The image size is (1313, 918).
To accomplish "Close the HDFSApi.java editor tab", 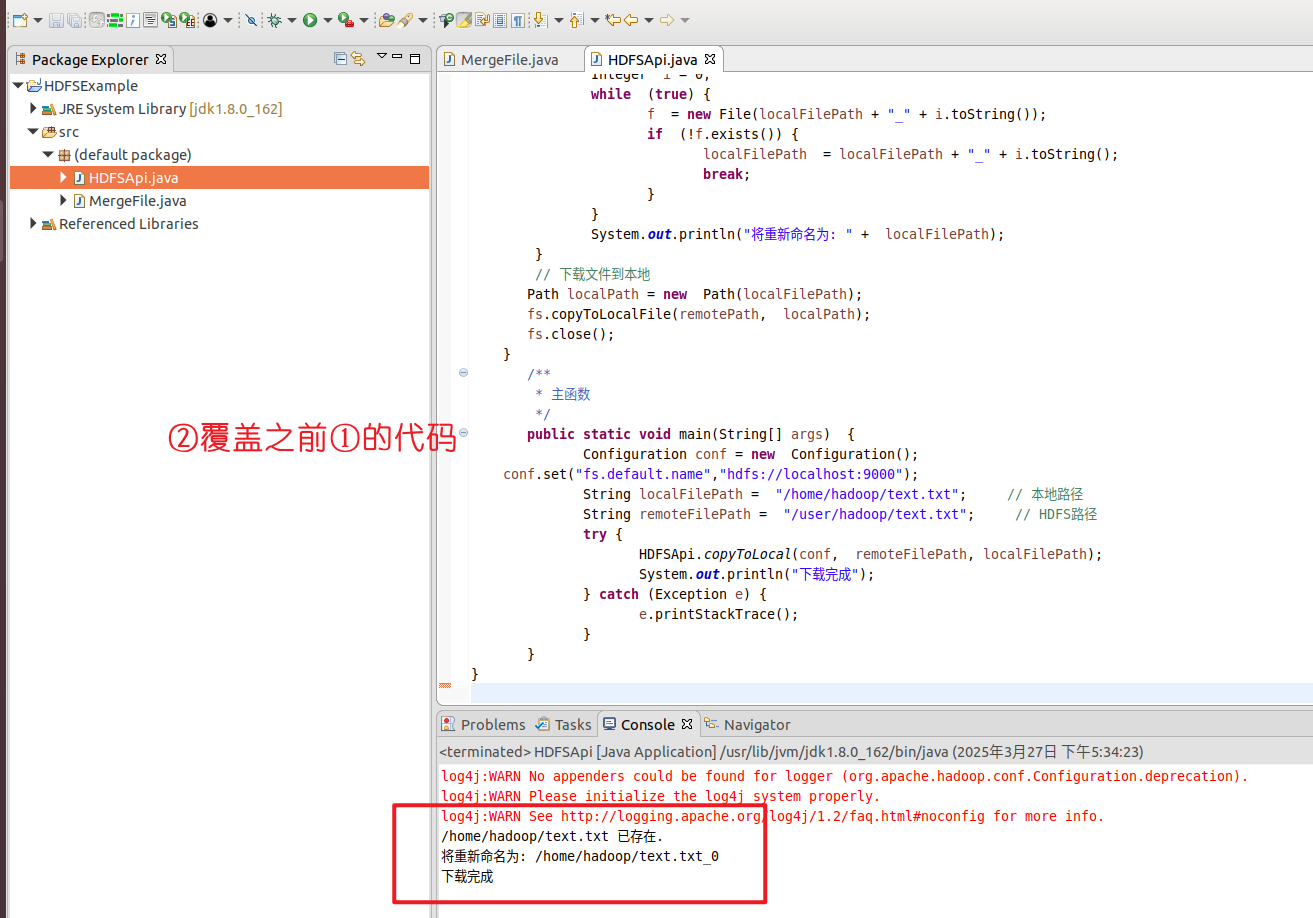I will 710,60.
